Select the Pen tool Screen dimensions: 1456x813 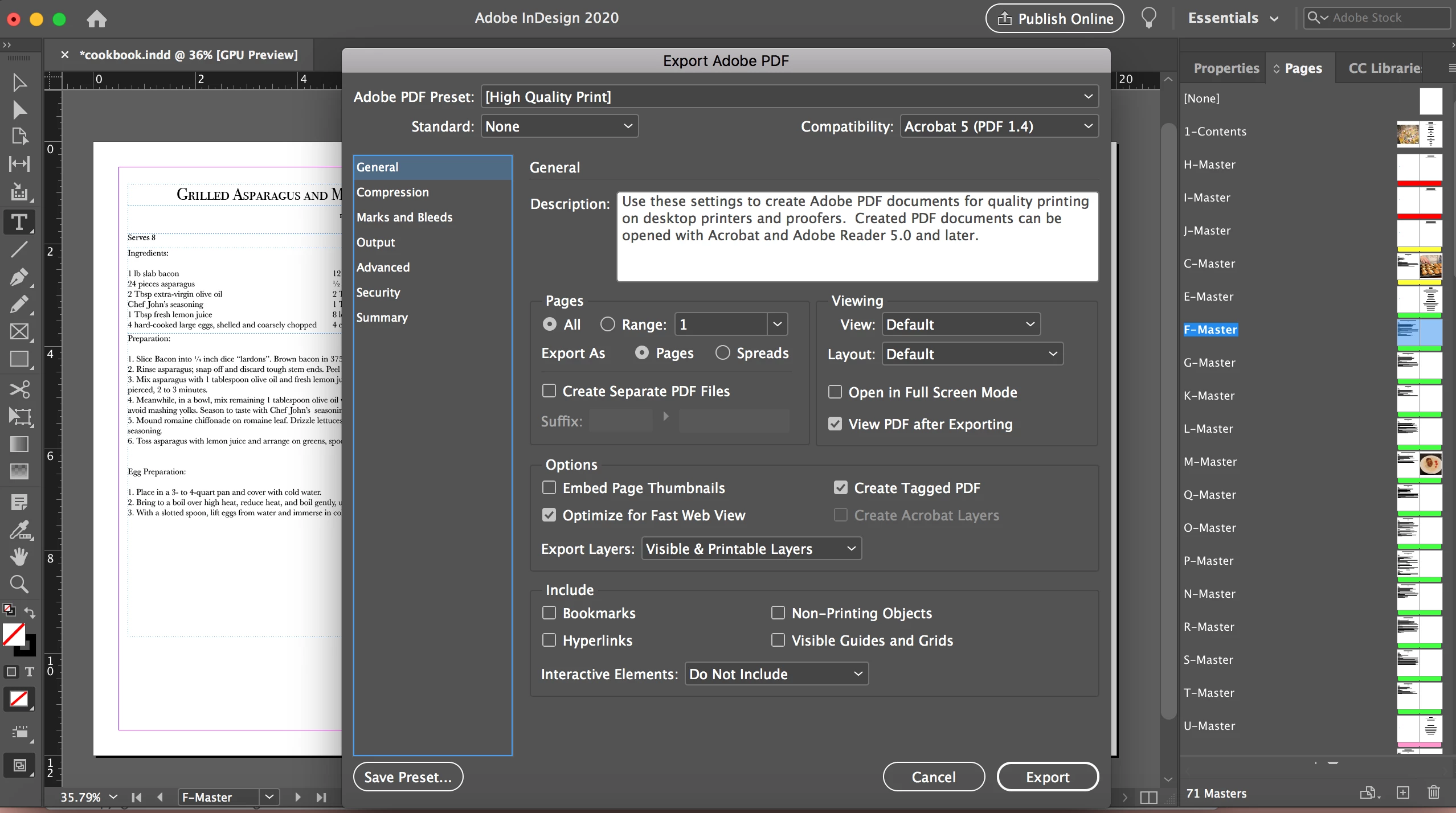click(19, 277)
